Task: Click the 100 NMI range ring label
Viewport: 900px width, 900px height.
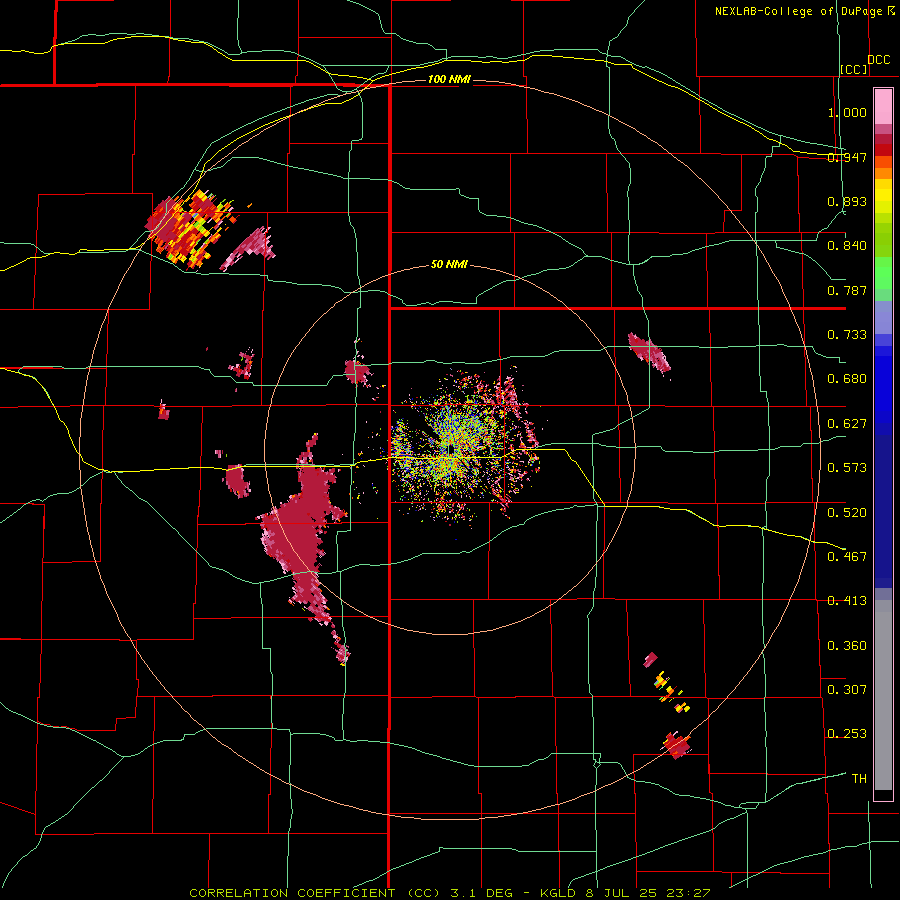Action: pos(449,79)
